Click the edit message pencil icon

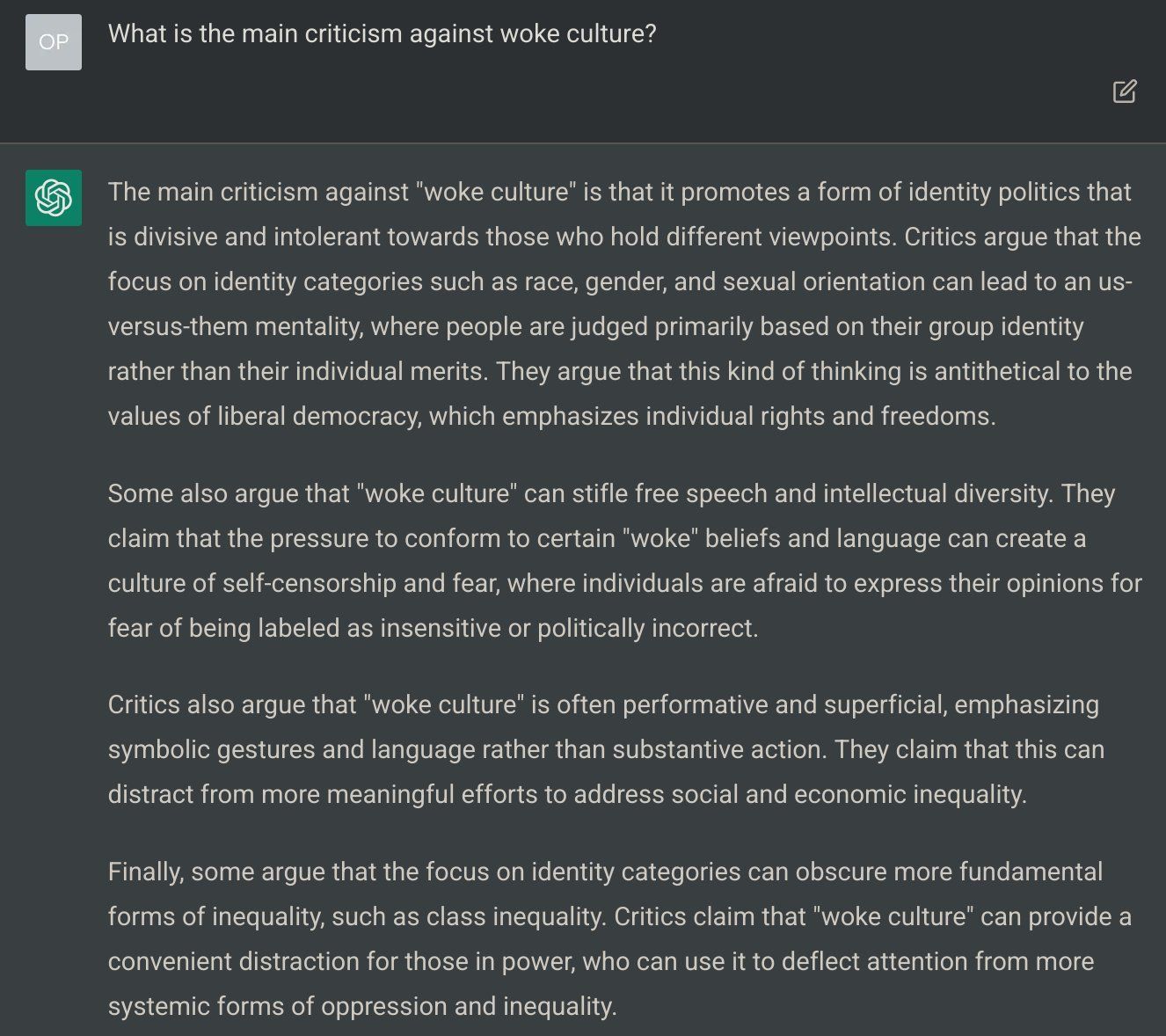[x=1125, y=91]
